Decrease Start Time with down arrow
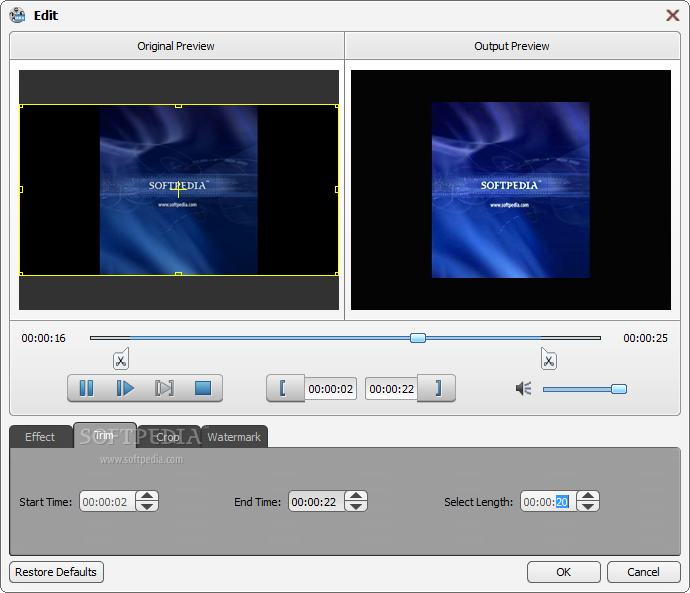Viewport: 690px width, 593px height. click(x=147, y=506)
